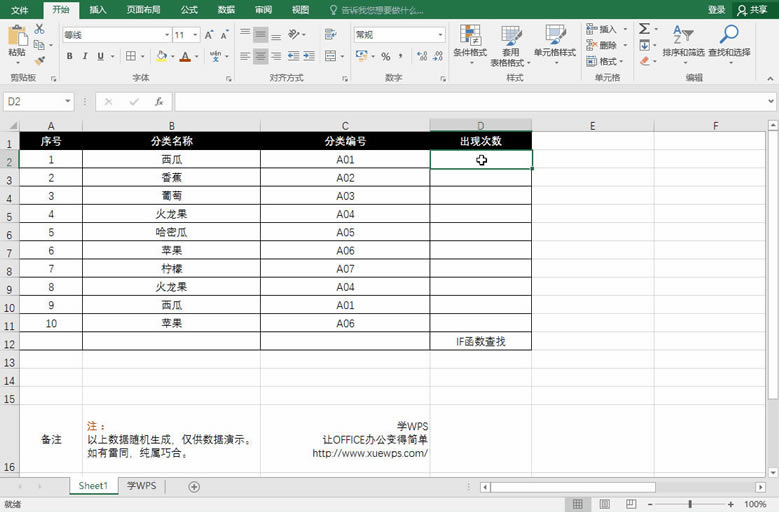Add a new sheet with plus
Image resolution: width=779 pixels, height=512 pixels.
(x=194, y=487)
